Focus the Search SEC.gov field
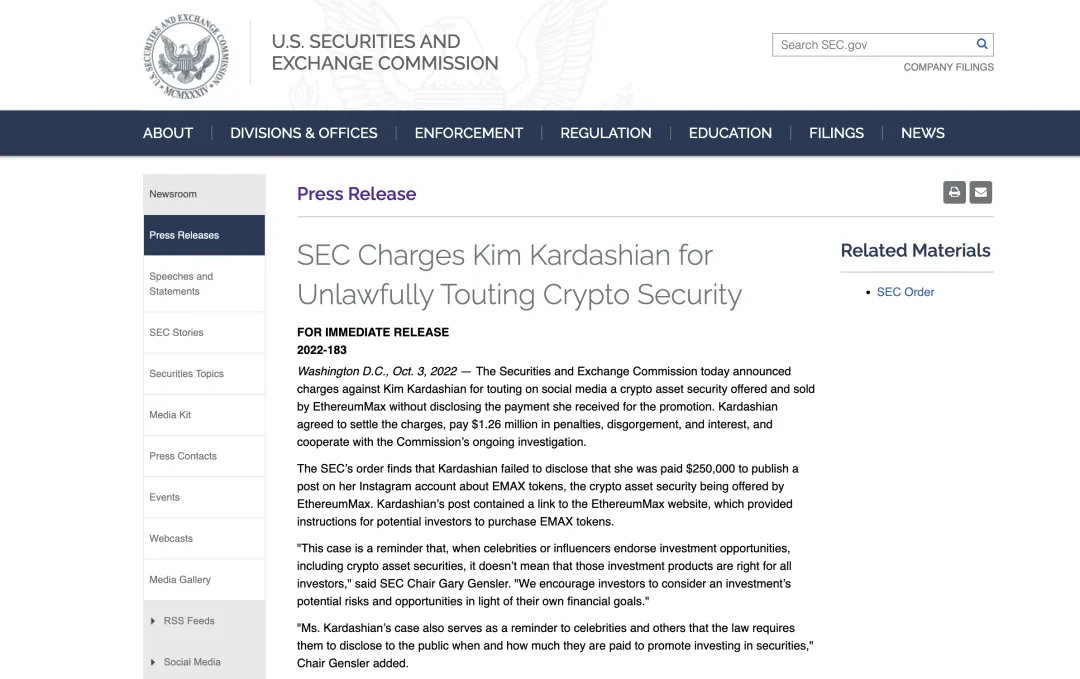The height and width of the screenshot is (679, 1080). pos(872,45)
